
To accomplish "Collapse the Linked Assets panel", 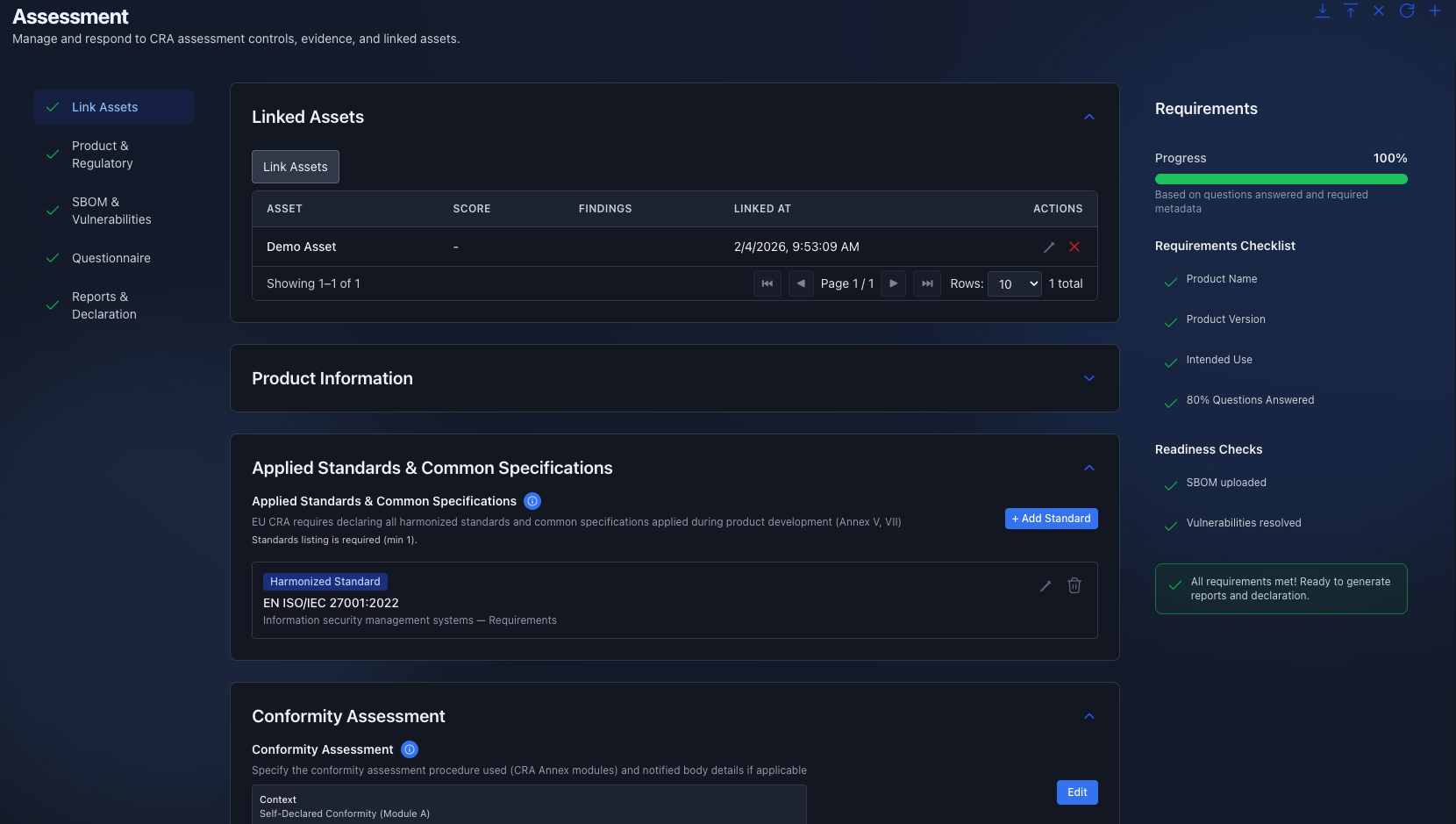I will (1088, 117).
